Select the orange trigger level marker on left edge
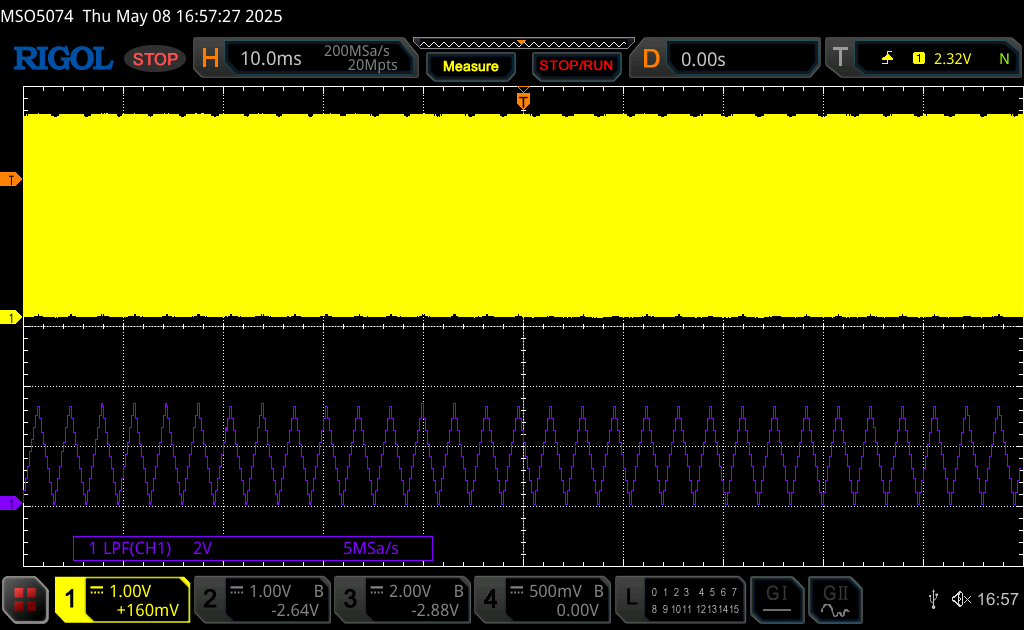 click(13, 179)
